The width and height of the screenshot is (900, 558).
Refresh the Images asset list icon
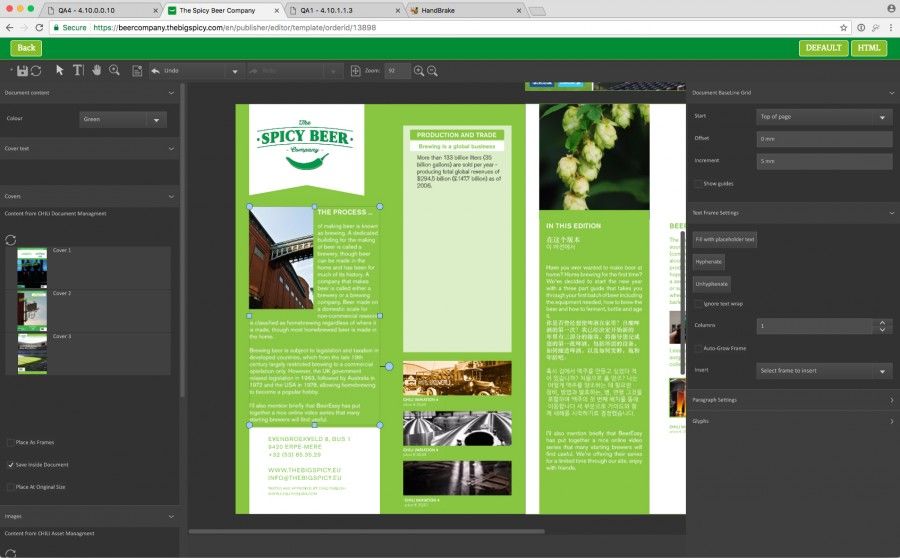(x=10, y=553)
